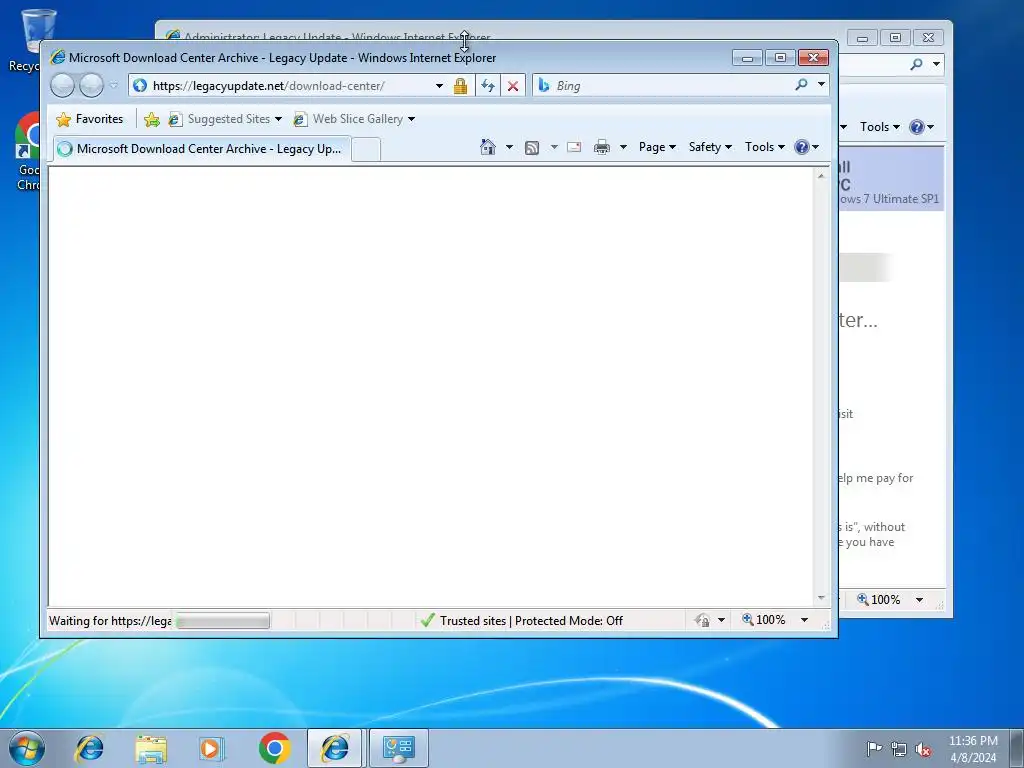Click Trusted sites Protected Mode status text

[531, 620]
